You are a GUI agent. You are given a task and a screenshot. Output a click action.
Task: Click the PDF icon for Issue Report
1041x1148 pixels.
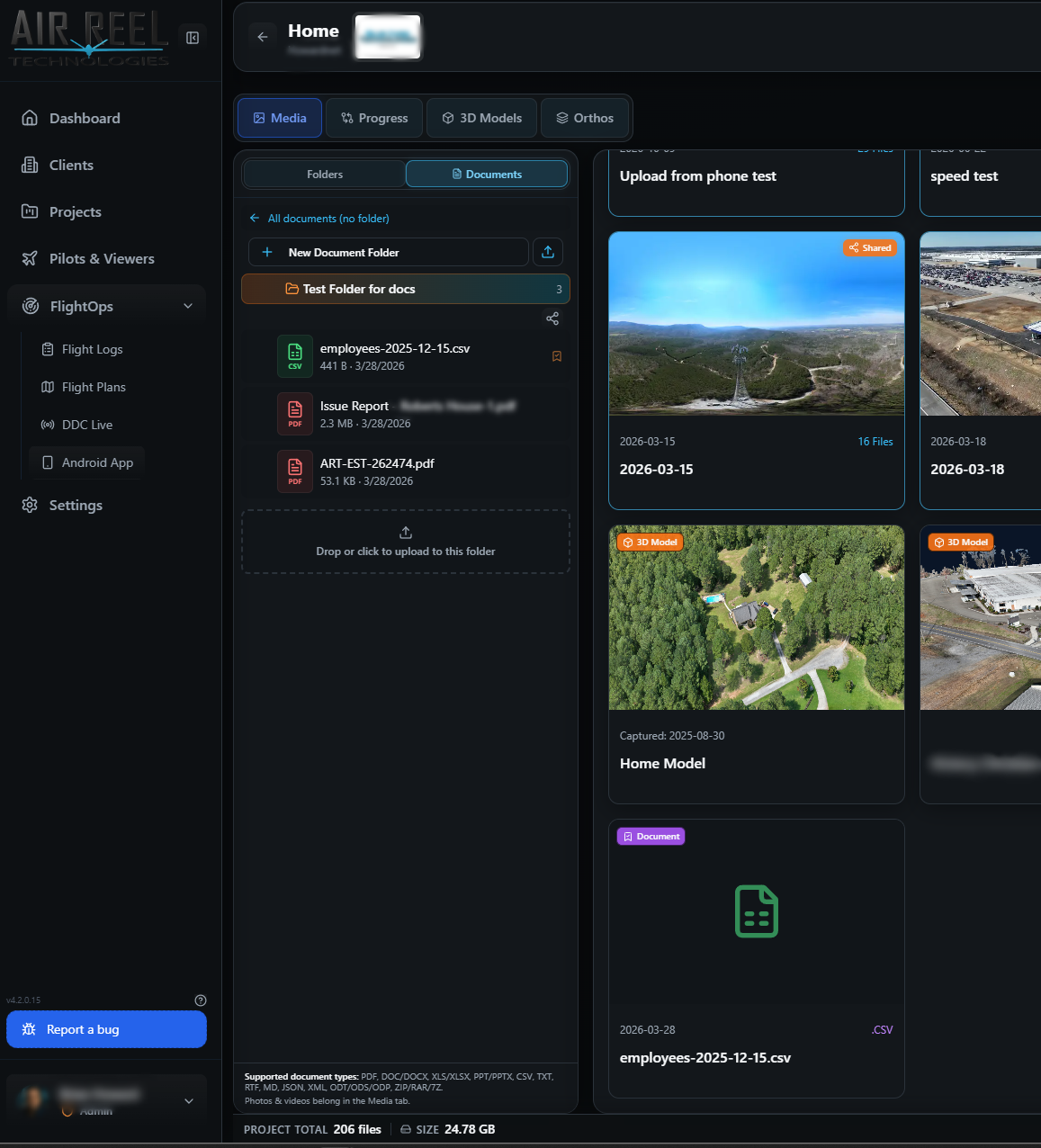(295, 414)
